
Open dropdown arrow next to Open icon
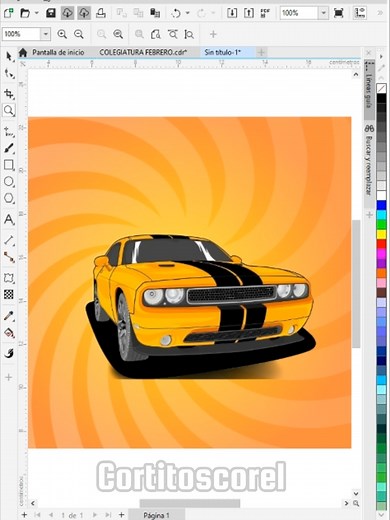point(37,13)
